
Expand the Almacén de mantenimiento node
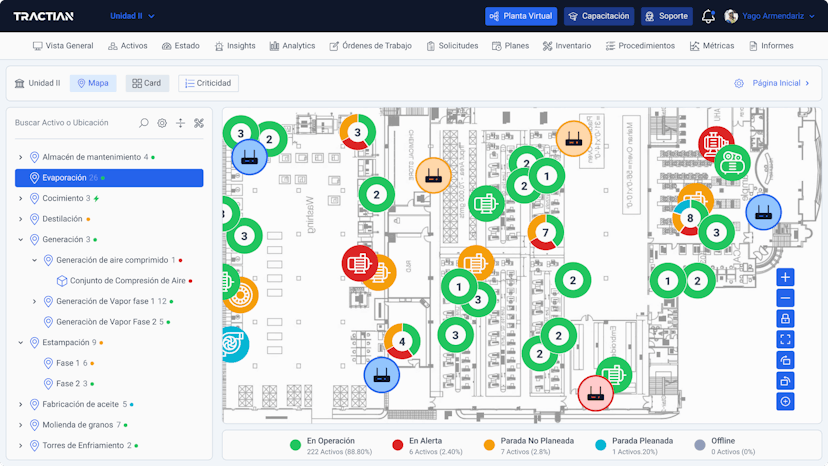tap(21, 157)
